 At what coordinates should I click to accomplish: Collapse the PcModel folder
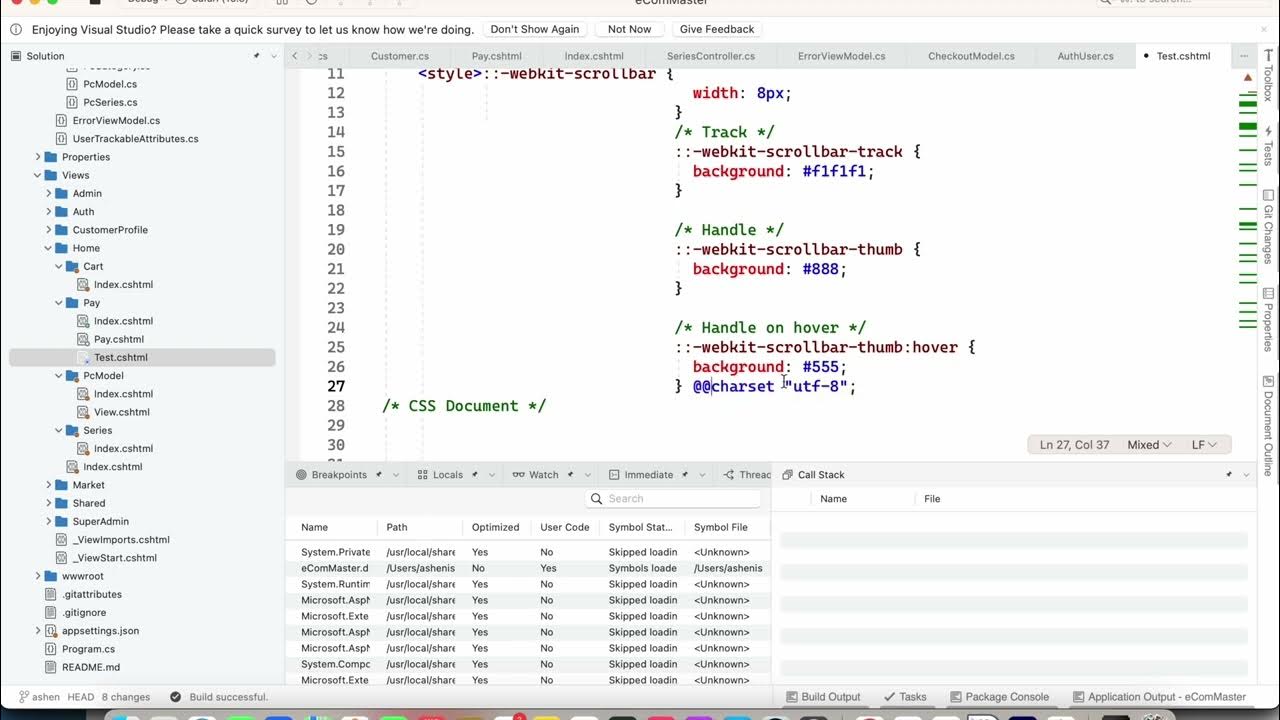(59, 376)
